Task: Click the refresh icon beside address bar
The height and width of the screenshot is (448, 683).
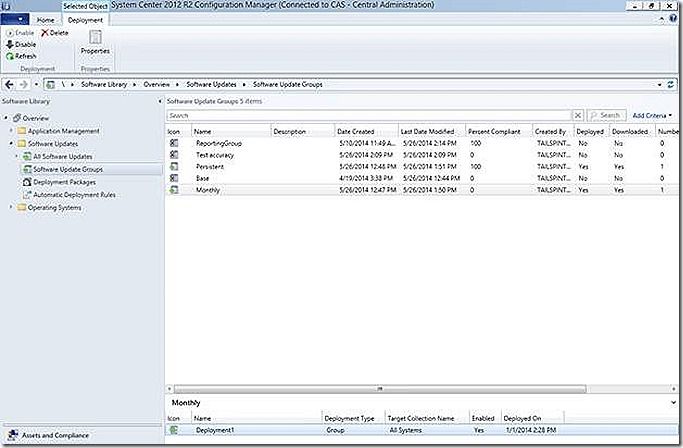Action: [671, 85]
